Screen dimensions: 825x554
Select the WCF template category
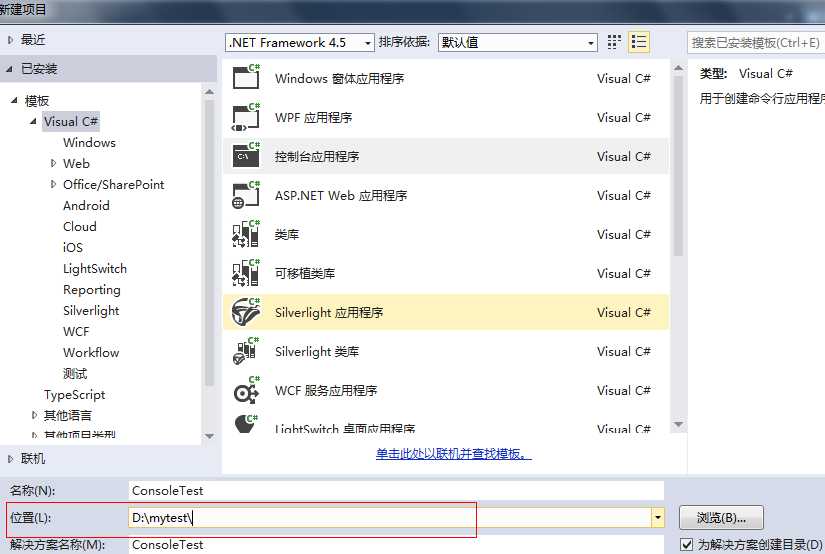[x=76, y=332]
